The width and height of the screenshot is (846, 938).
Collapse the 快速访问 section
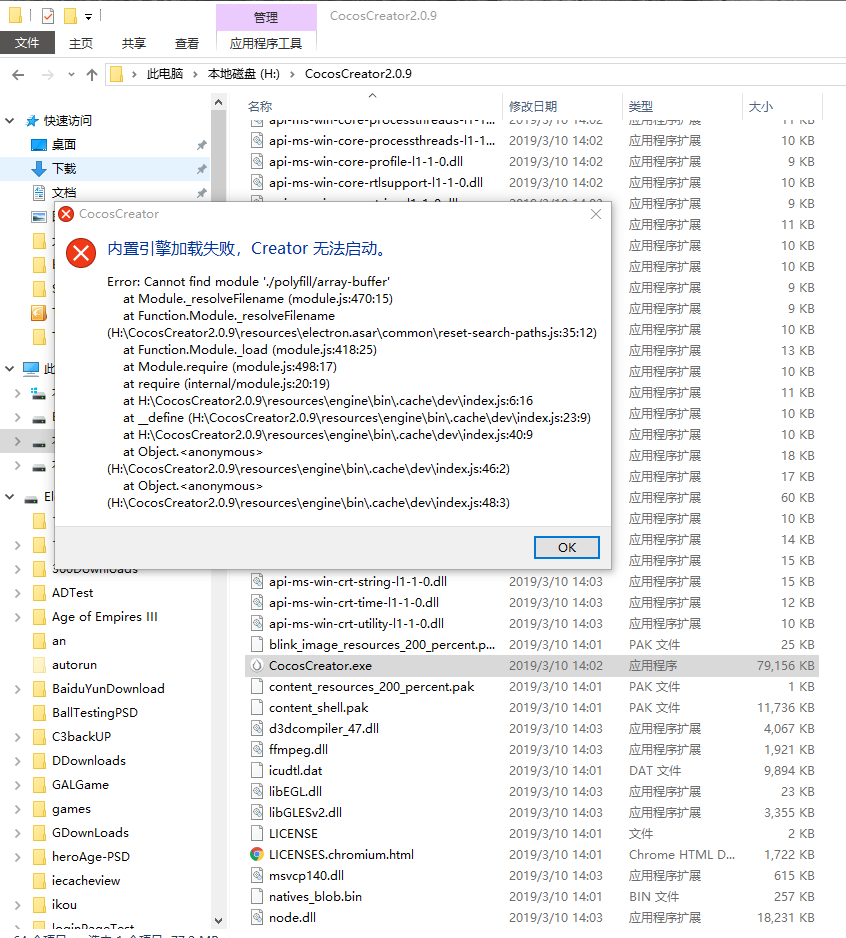tap(10, 121)
